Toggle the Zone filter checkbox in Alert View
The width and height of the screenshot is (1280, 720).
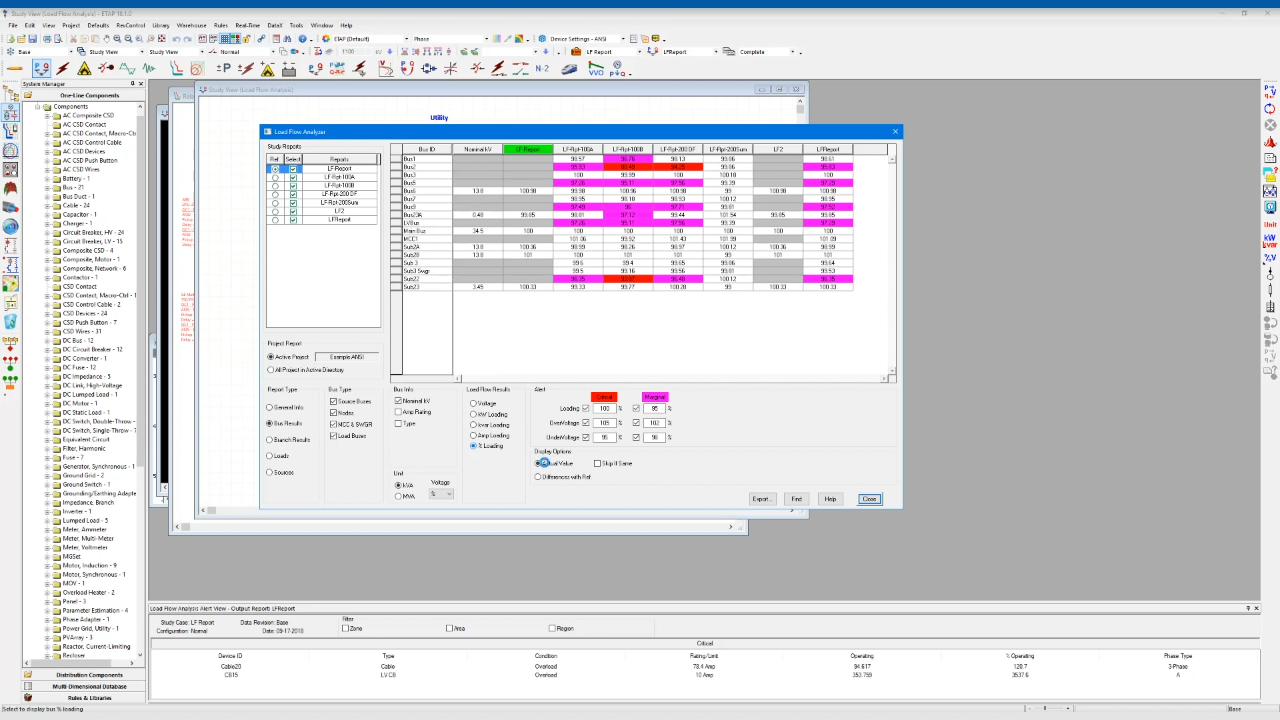(x=346, y=628)
